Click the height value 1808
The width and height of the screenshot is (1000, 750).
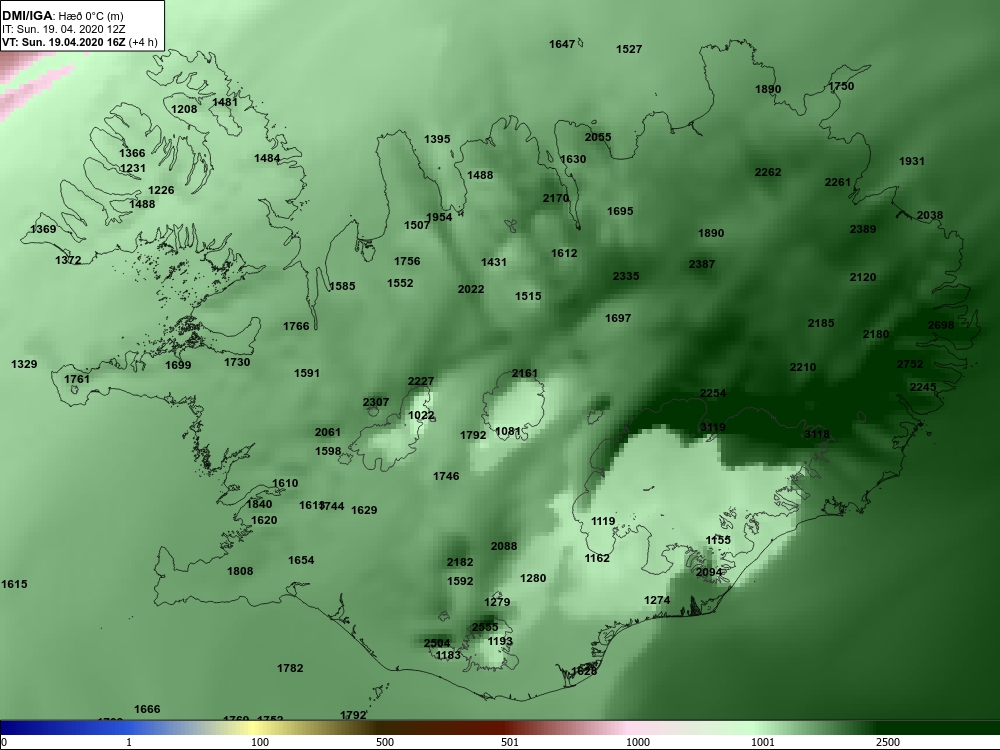click(240, 571)
